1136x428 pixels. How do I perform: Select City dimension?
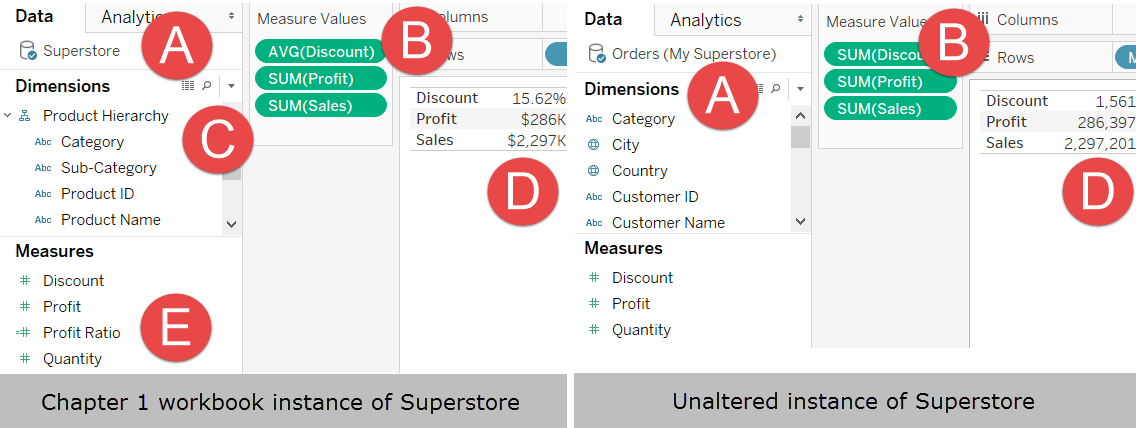[x=625, y=145]
